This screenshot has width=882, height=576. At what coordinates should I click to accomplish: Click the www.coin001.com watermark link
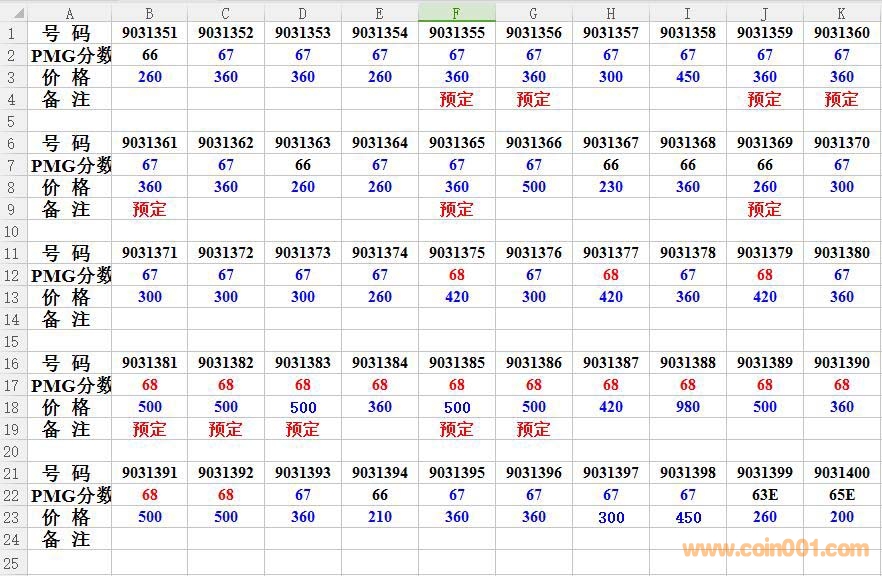tap(775, 548)
